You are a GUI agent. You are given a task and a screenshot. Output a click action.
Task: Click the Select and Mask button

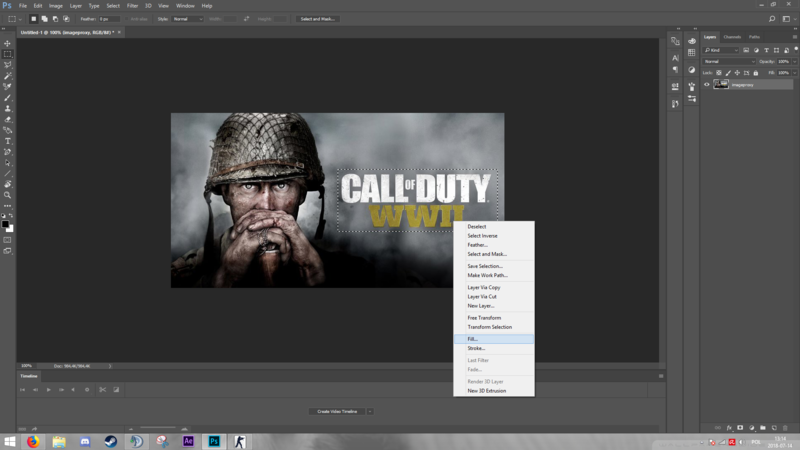point(317,19)
